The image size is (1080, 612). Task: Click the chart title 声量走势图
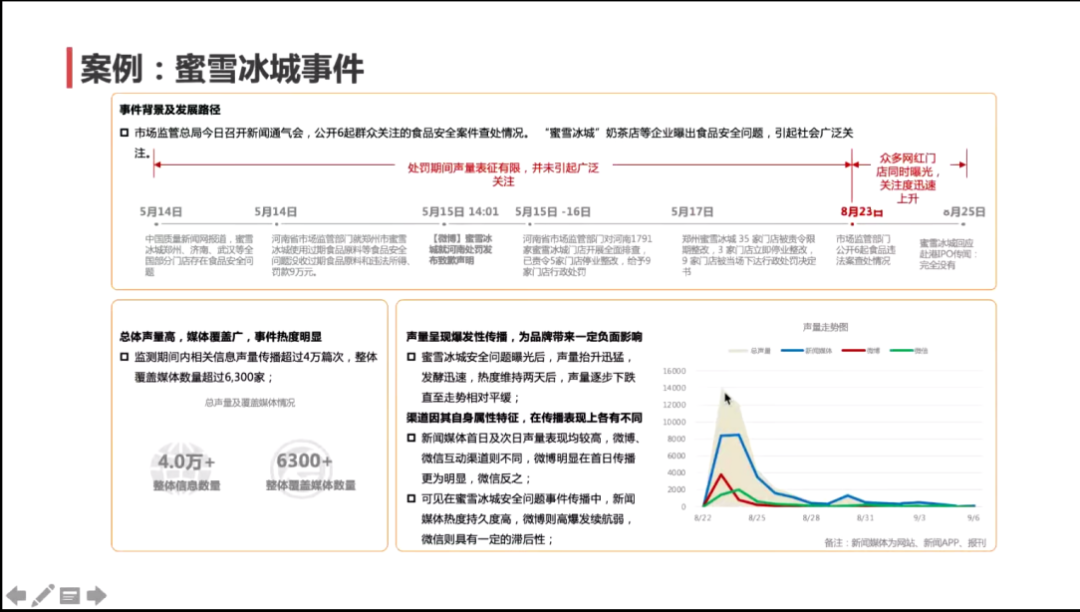click(825, 327)
